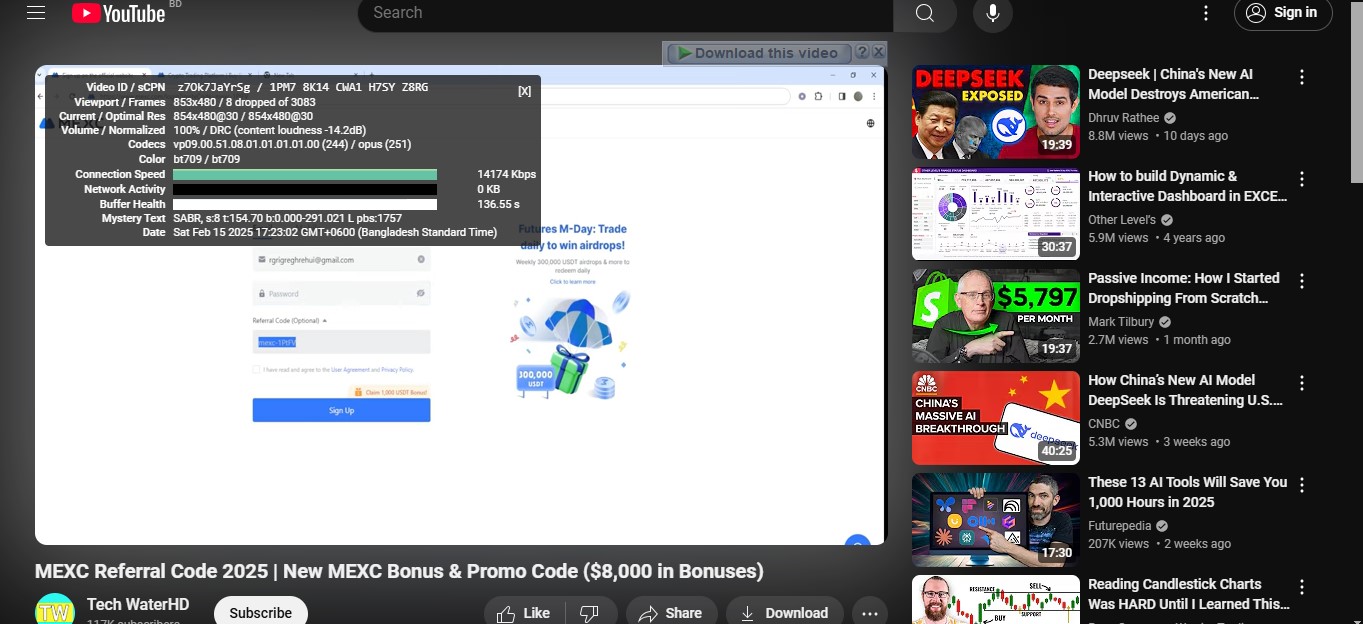Open the Excel dashboard video thumbnail
Screen dimensions: 1363x624
coord(996,214)
